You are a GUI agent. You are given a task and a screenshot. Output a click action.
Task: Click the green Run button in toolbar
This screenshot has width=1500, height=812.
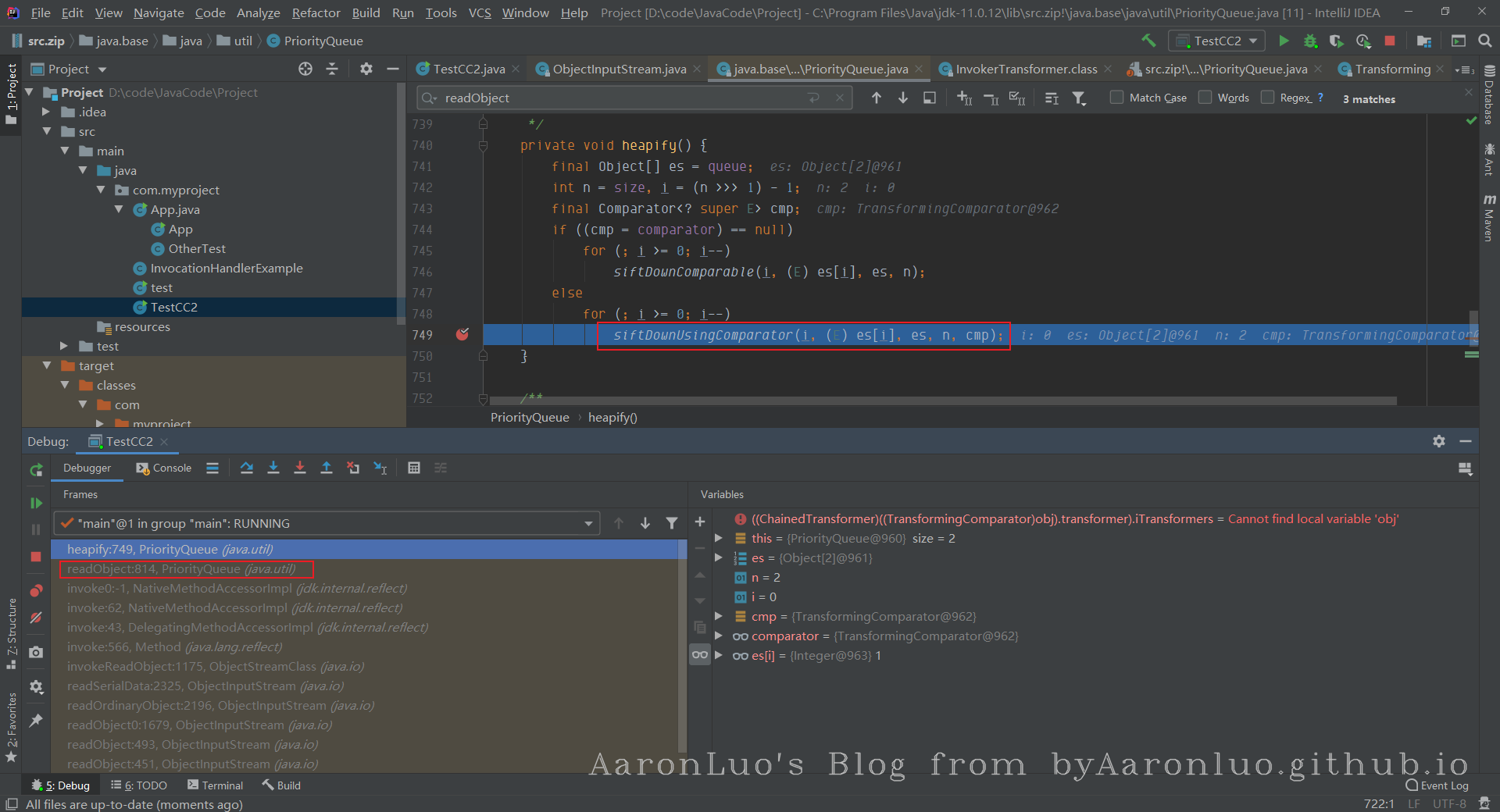[1284, 41]
